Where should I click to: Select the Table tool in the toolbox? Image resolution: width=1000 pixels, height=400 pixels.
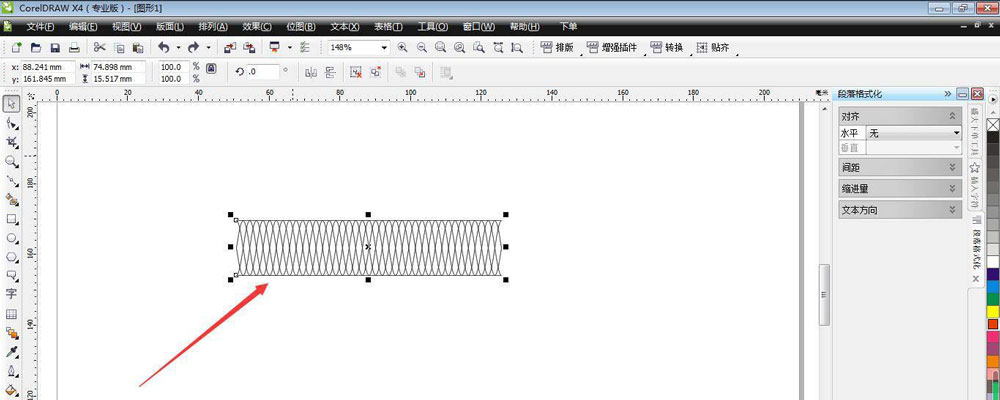11,313
